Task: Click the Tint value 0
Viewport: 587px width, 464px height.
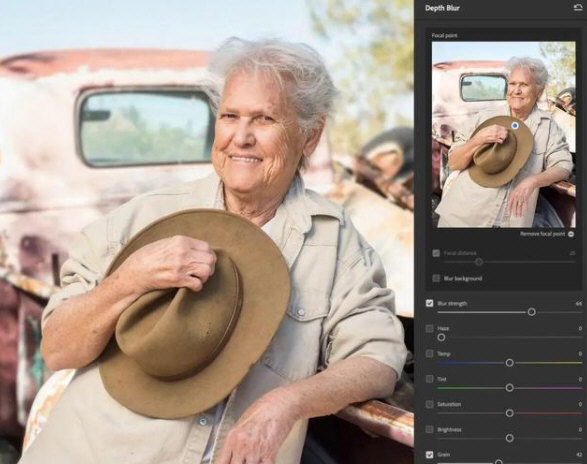Action: point(580,379)
